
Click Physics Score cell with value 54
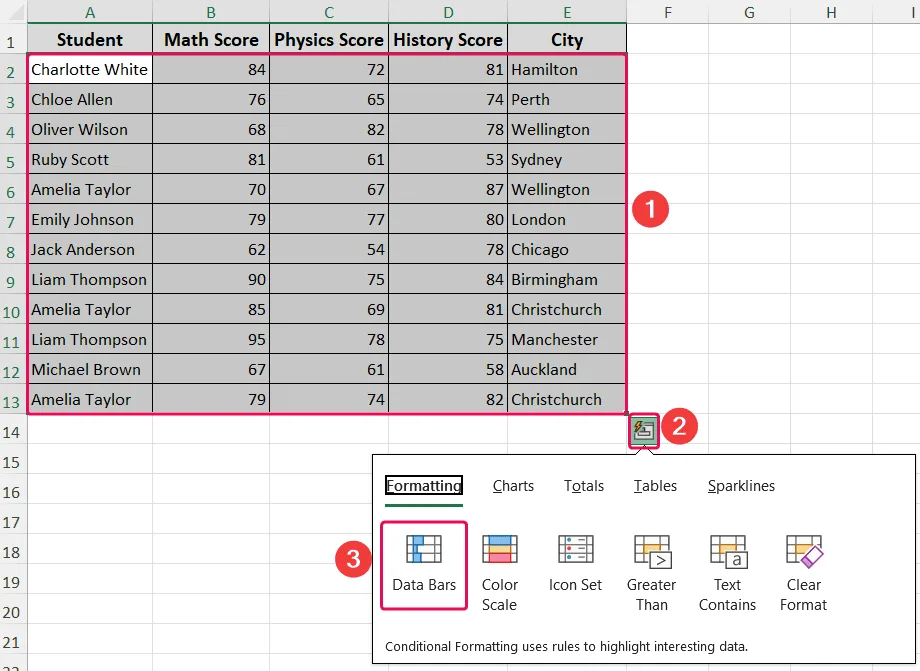[x=329, y=249]
